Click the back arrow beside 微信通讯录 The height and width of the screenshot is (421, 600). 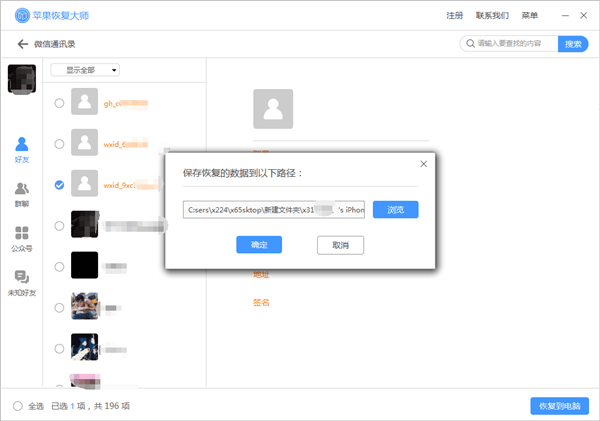(x=22, y=44)
